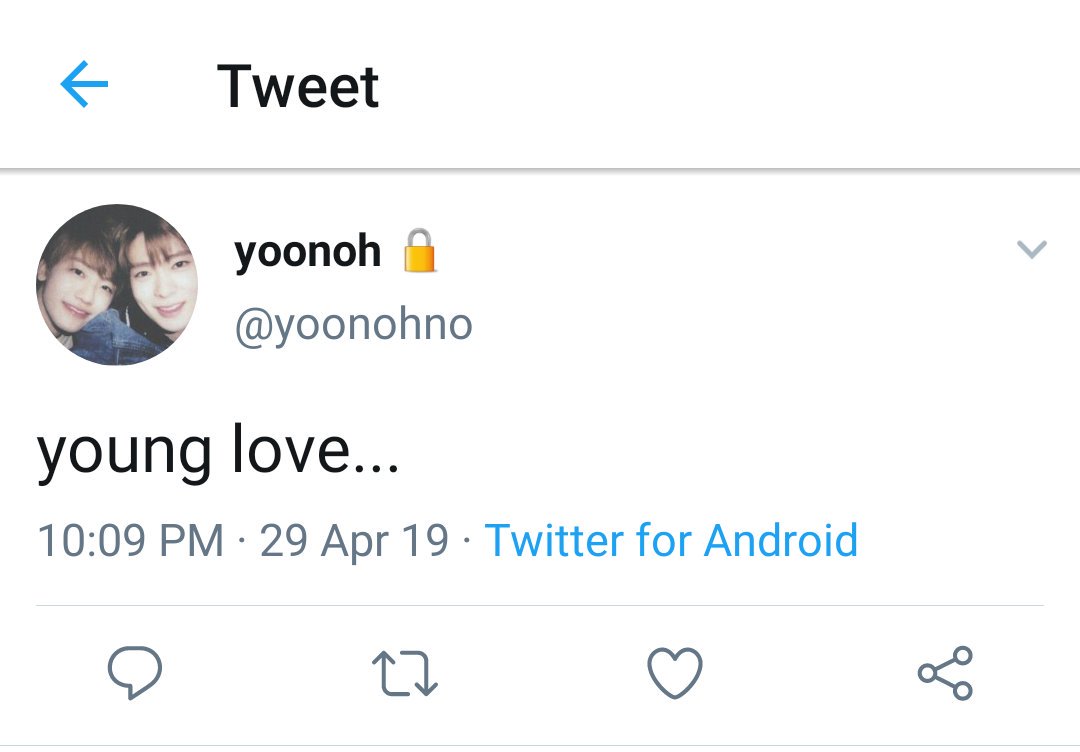Select the 10:09 PM timestamp
The height and width of the screenshot is (752, 1080).
[131, 540]
